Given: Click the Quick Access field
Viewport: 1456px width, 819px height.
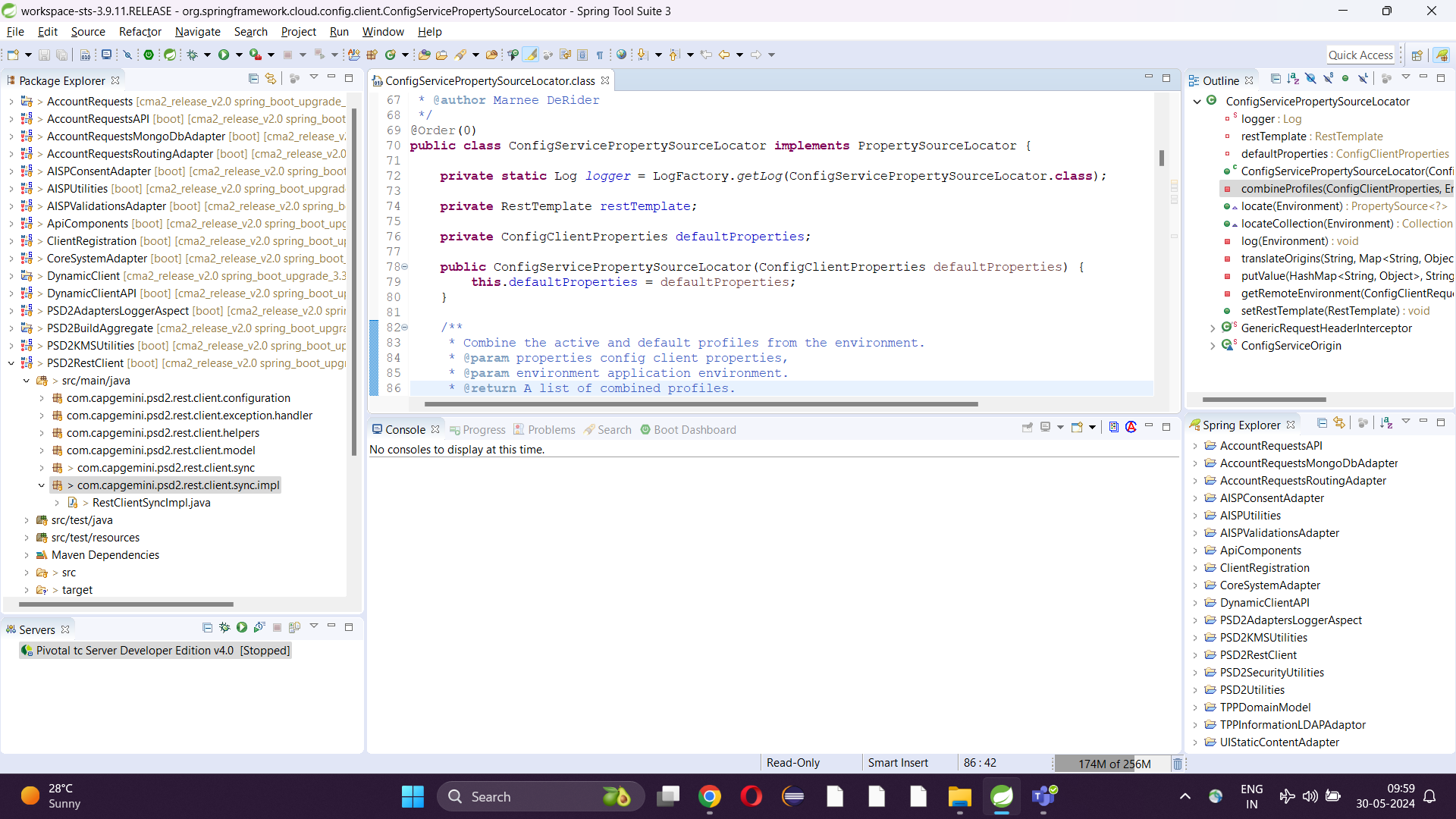Looking at the screenshot, I should click(1361, 55).
